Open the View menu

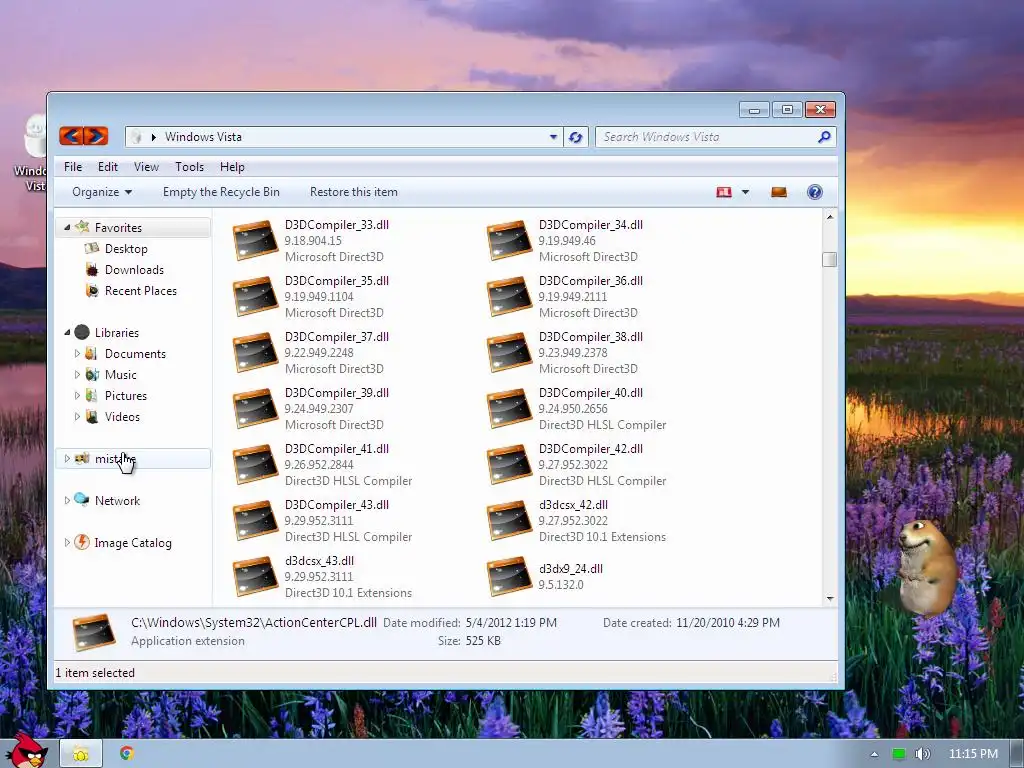[146, 167]
